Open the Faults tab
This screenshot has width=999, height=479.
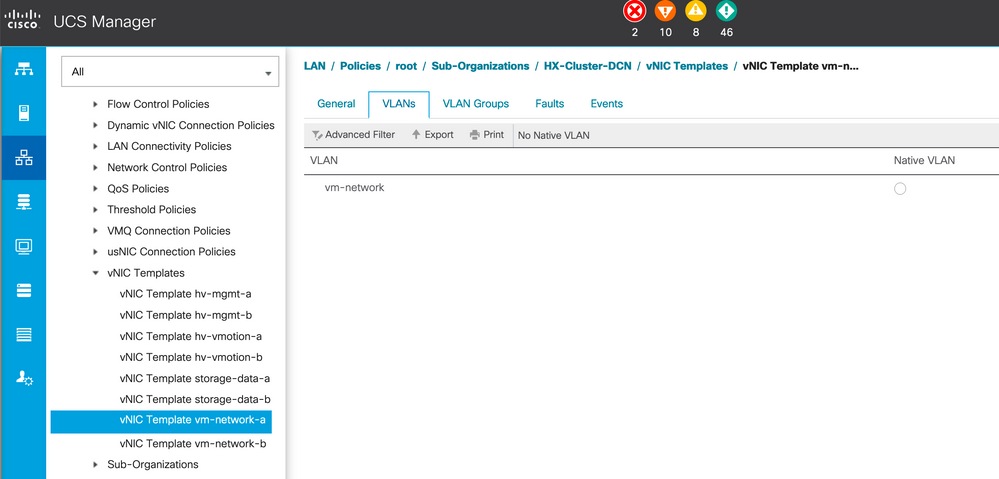click(549, 104)
